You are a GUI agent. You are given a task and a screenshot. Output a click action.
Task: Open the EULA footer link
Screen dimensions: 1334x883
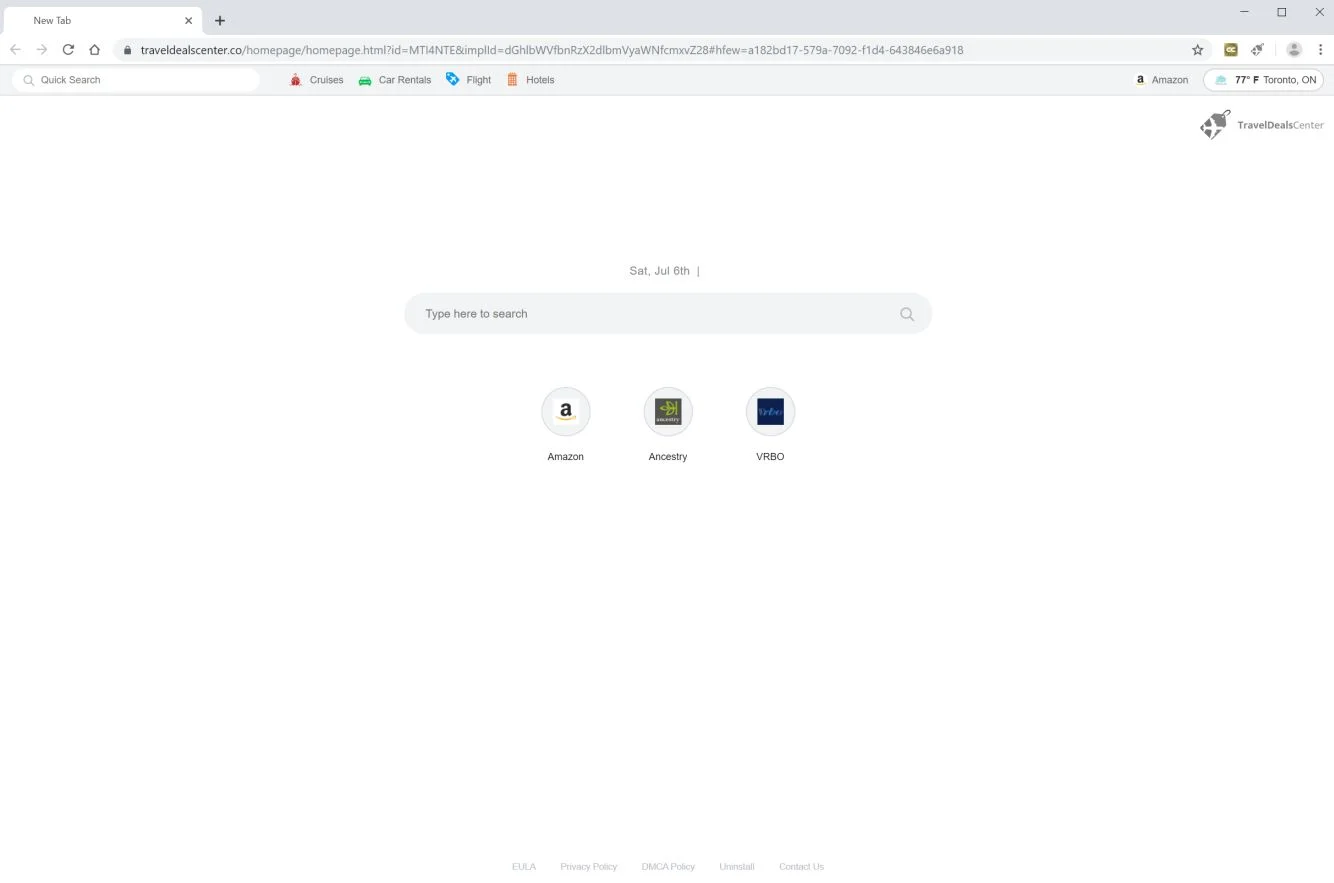[524, 867]
